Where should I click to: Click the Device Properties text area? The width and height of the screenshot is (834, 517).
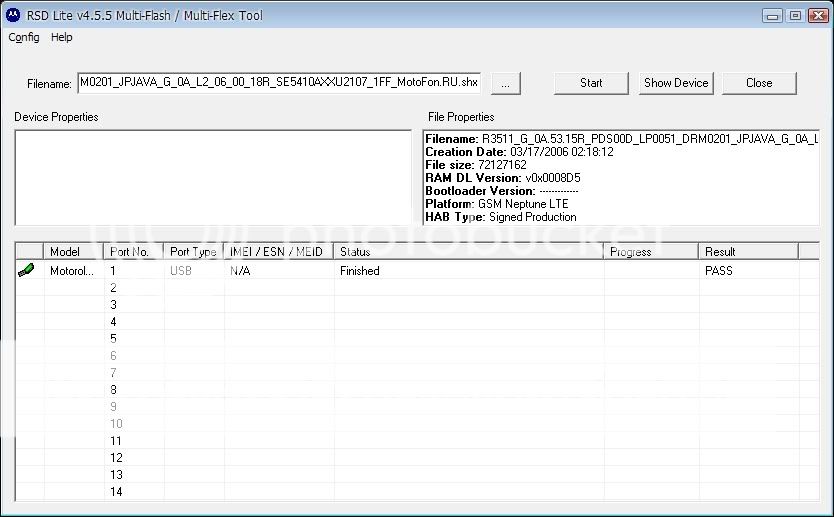coord(212,177)
